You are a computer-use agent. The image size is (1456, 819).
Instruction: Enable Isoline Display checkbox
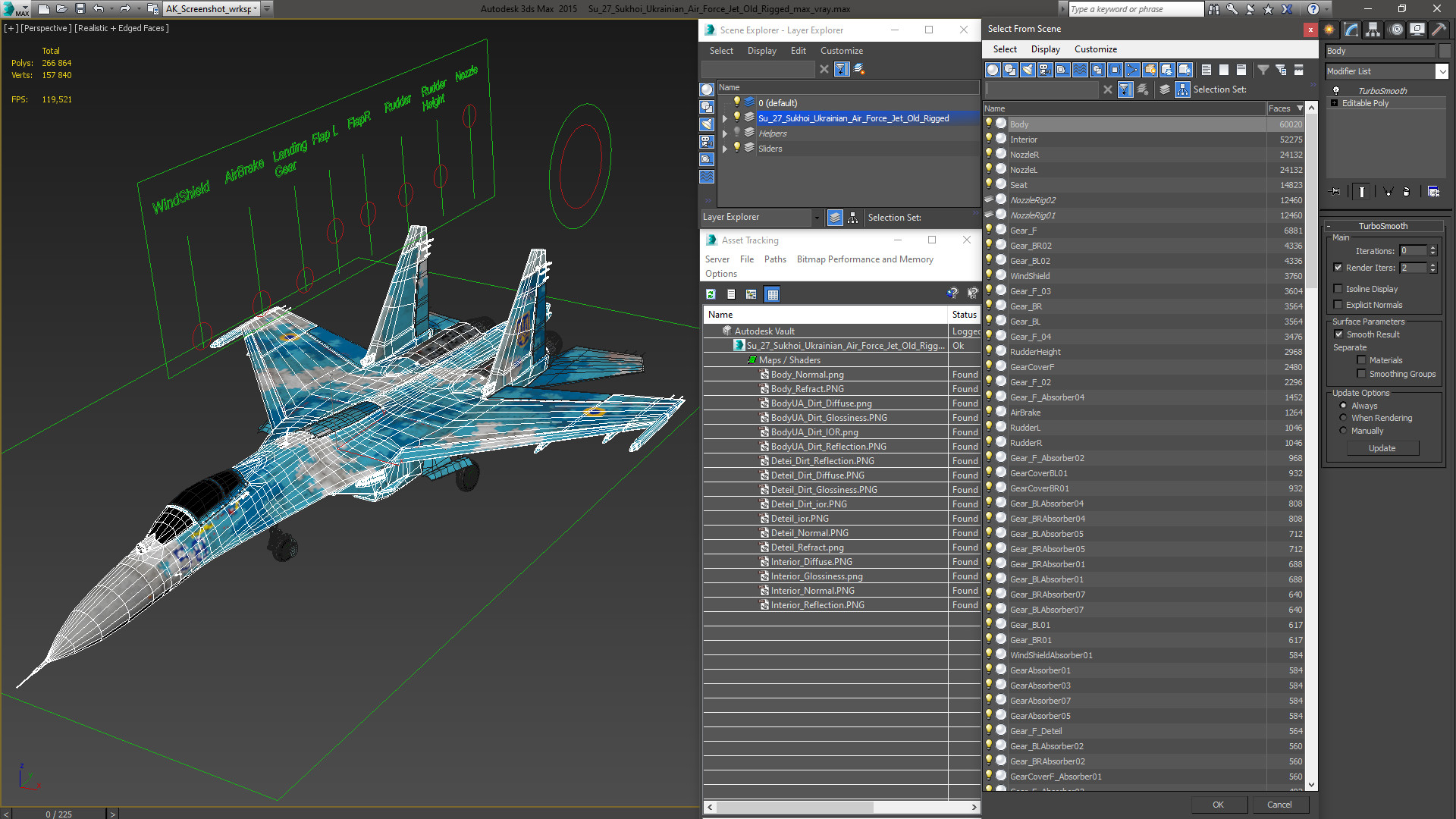click(x=1338, y=289)
